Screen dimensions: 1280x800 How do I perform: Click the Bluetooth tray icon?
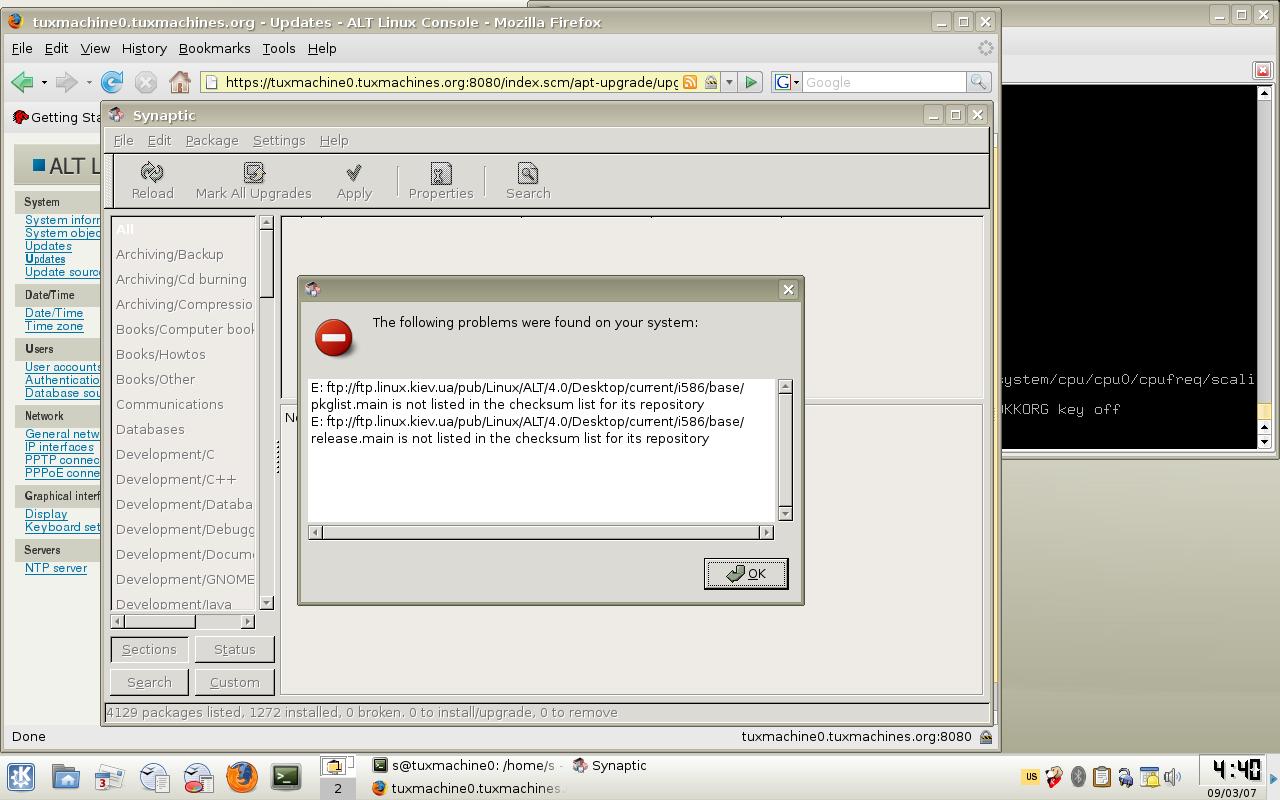click(1078, 776)
